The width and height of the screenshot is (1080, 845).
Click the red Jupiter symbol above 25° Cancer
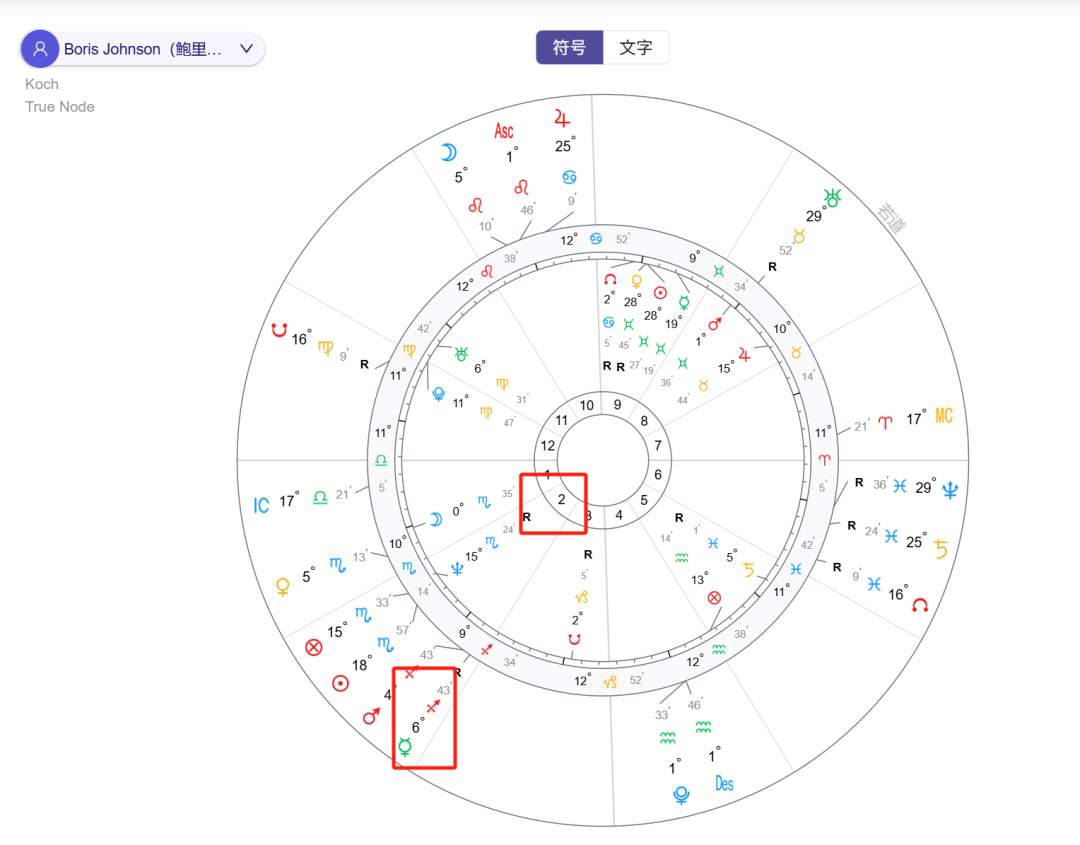(561, 117)
